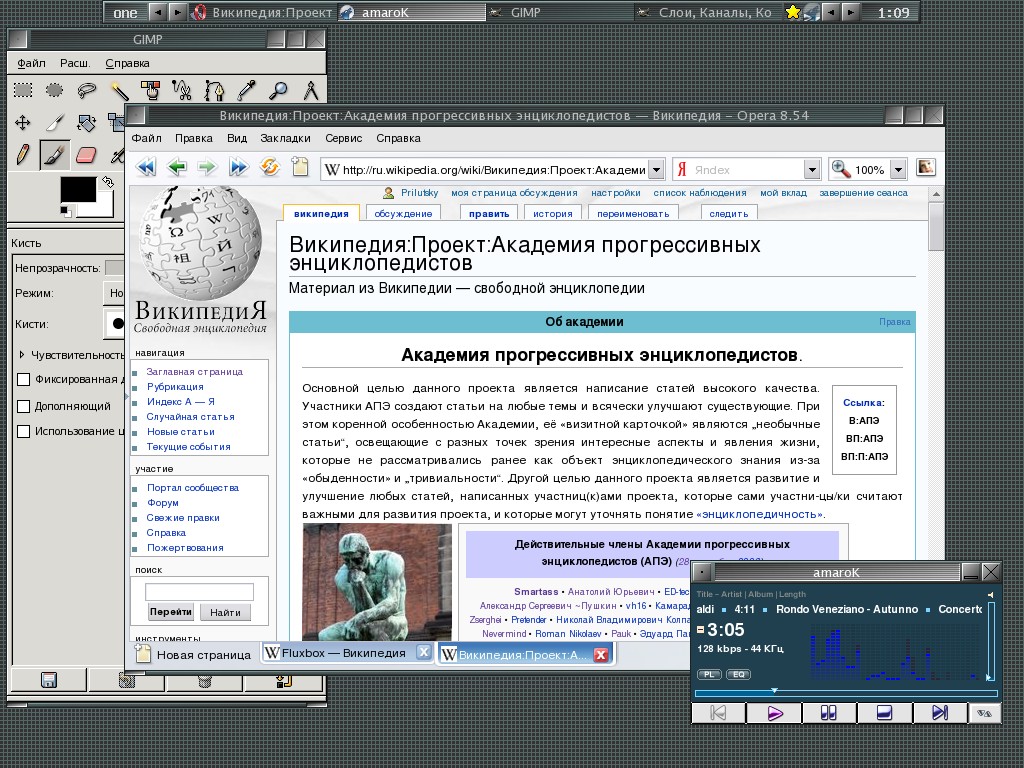Open the 100% zoom level dropdown

[x=898, y=170]
